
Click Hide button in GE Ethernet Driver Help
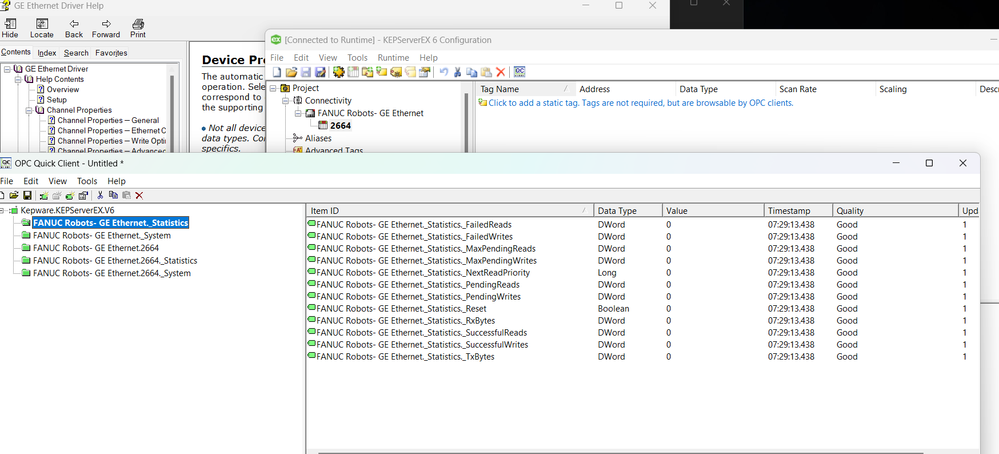10,29
